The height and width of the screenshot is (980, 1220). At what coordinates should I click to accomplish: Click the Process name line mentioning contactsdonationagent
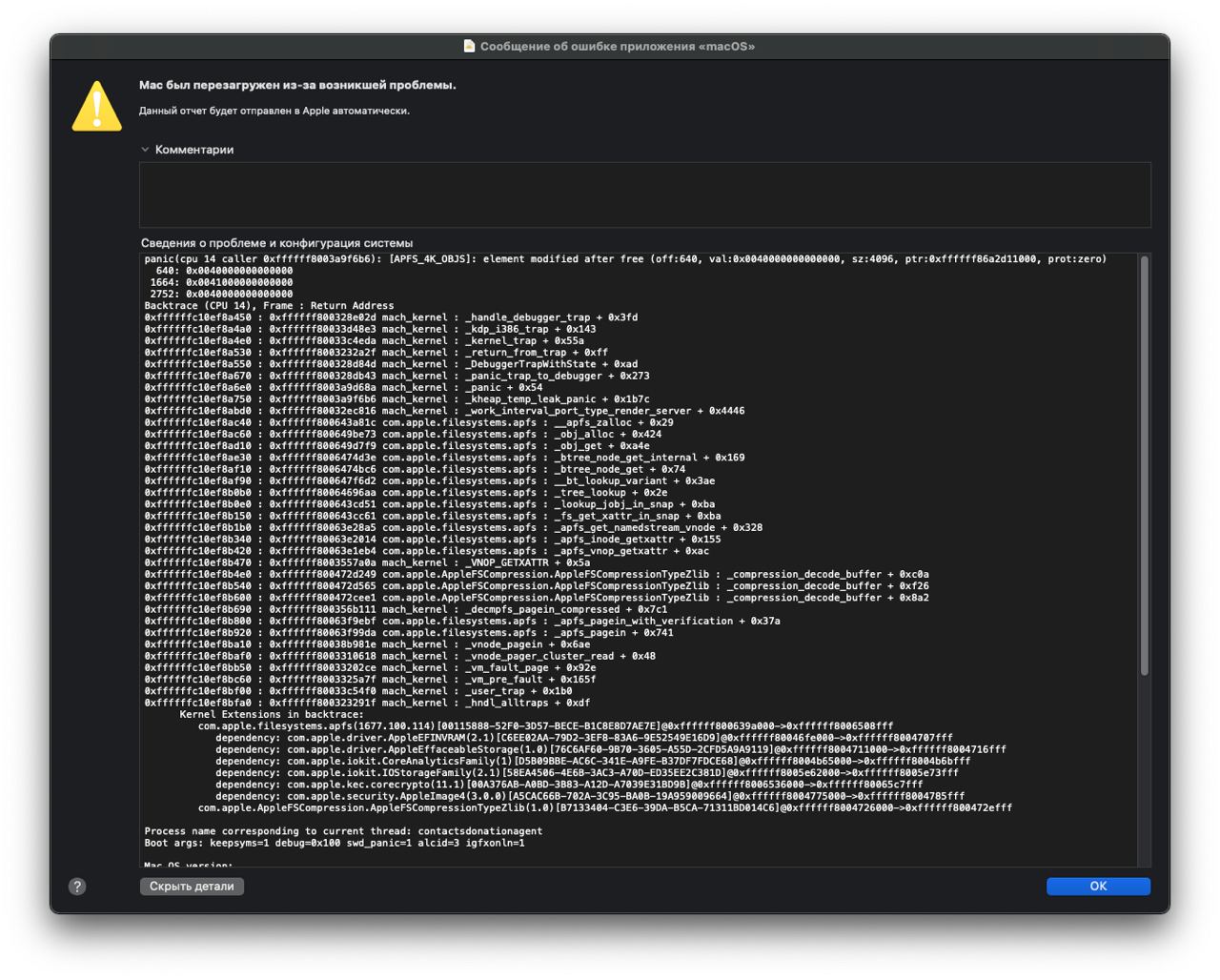[343, 831]
